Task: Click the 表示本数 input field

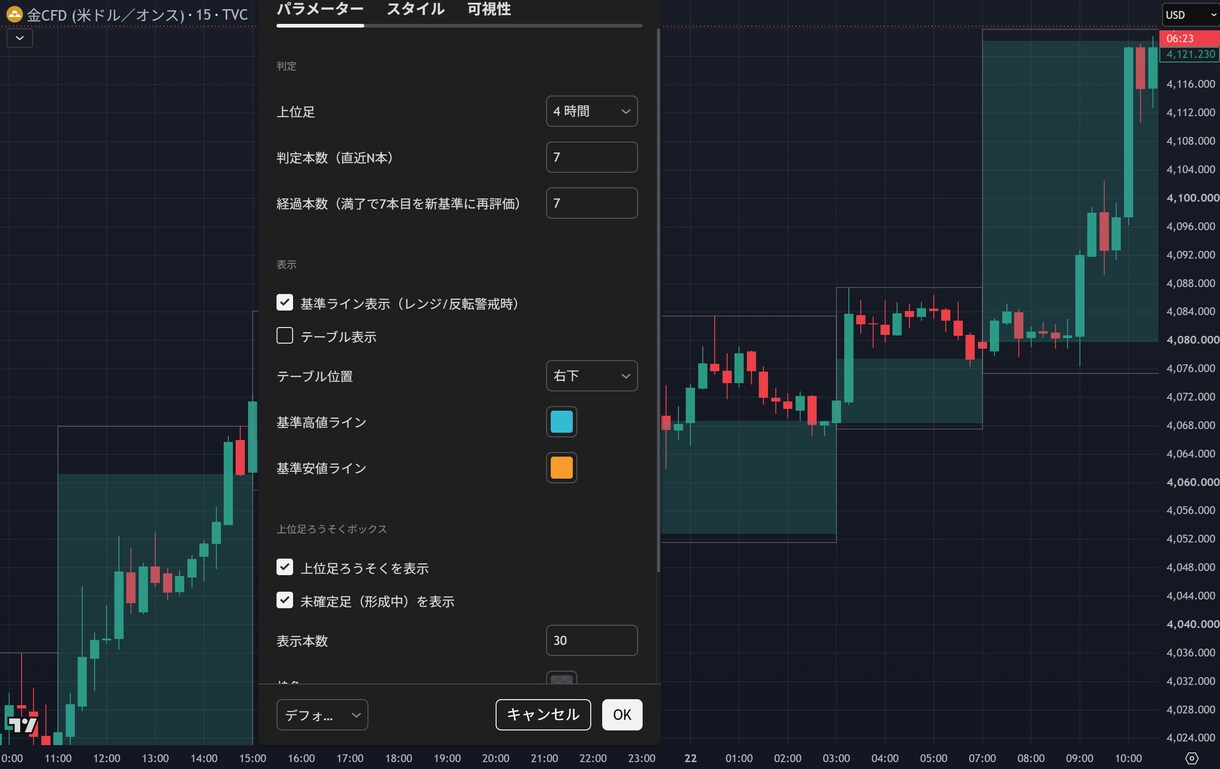Action: [x=592, y=640]
